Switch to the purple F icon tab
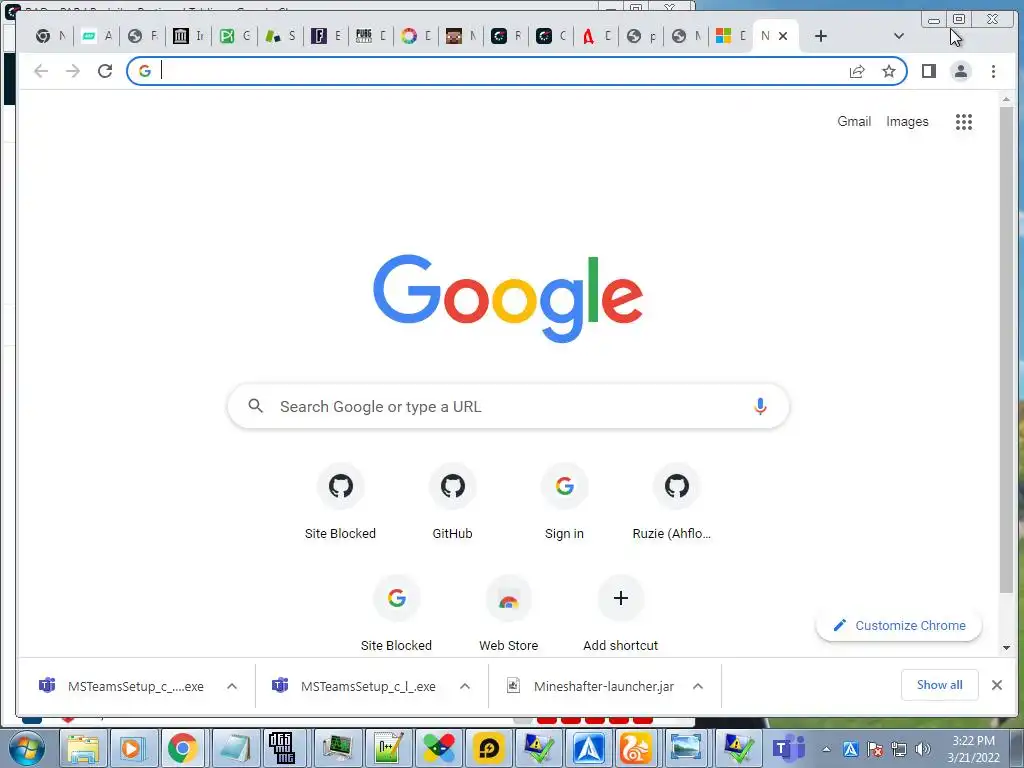The height and width of the screenshot is (768, 1024). pos(325,36)
